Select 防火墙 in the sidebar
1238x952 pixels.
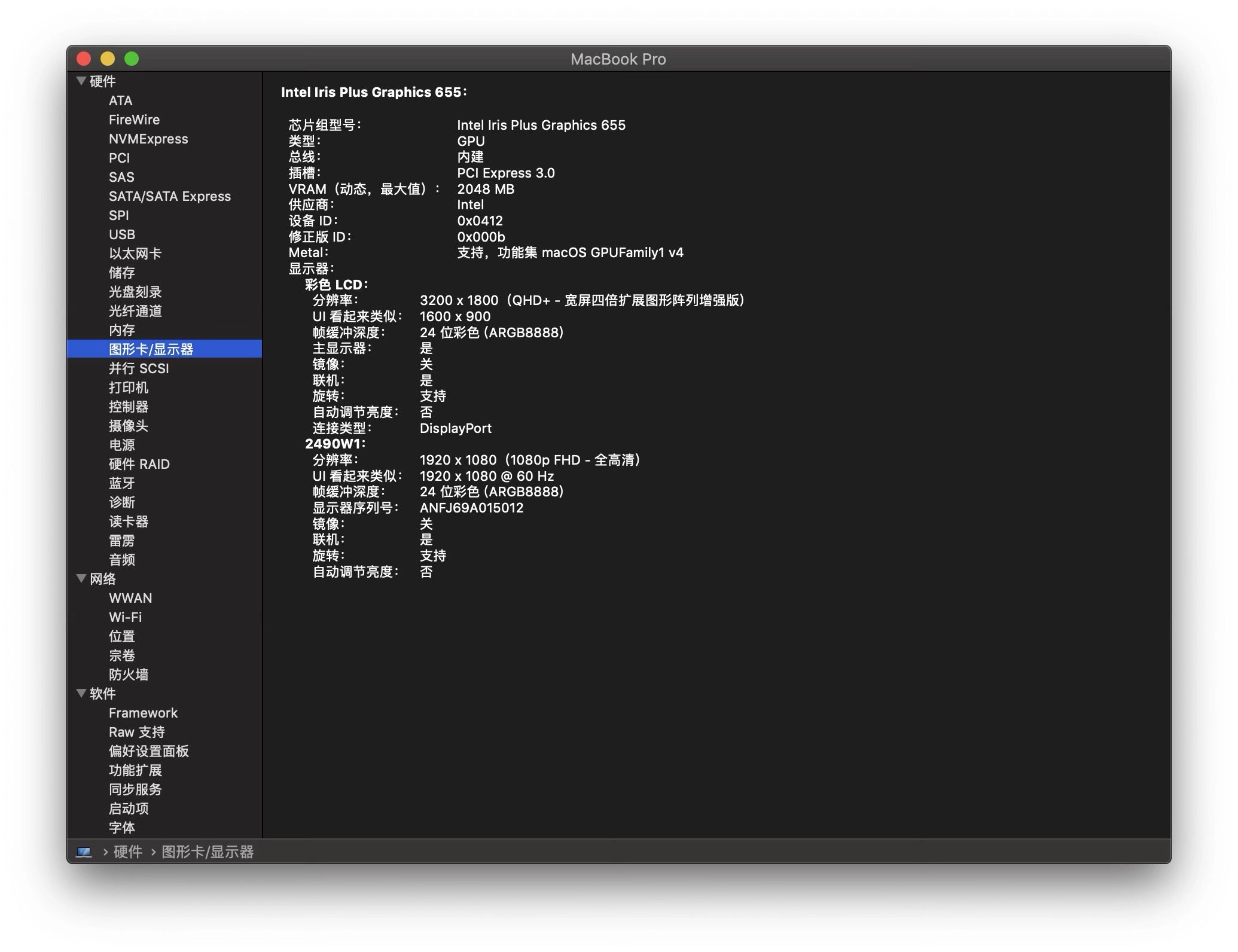tap(129, 675)
